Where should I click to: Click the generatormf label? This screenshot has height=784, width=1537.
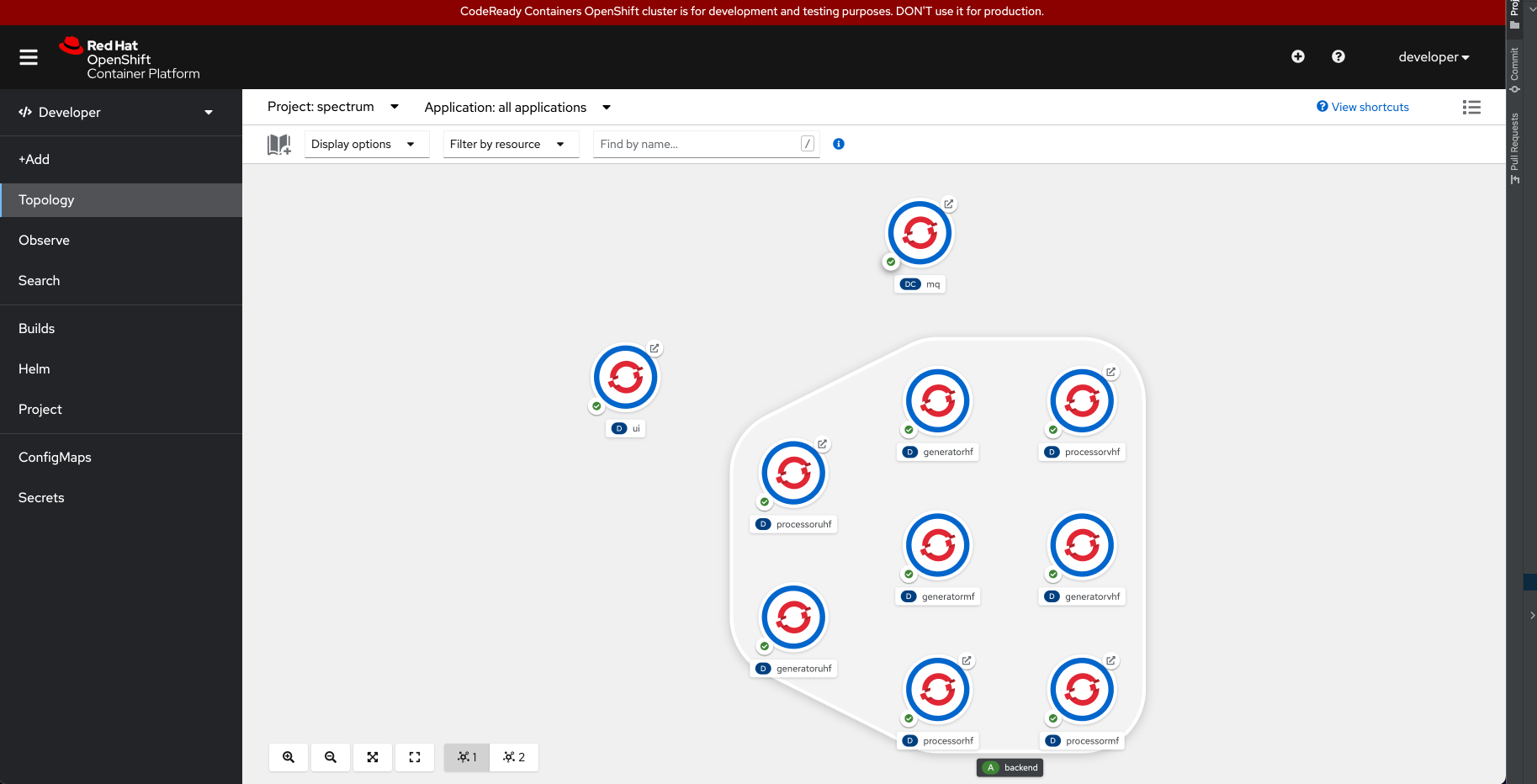pos(938,597)
